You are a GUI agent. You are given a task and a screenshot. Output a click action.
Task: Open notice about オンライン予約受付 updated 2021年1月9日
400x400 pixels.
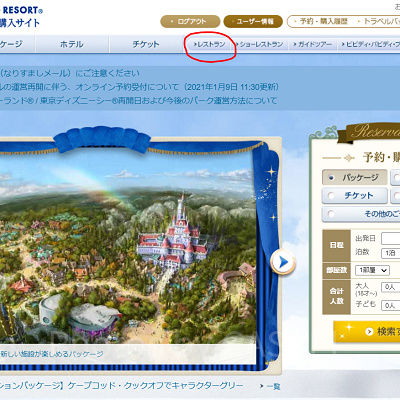pyautogui.click(x=139, y=87)
